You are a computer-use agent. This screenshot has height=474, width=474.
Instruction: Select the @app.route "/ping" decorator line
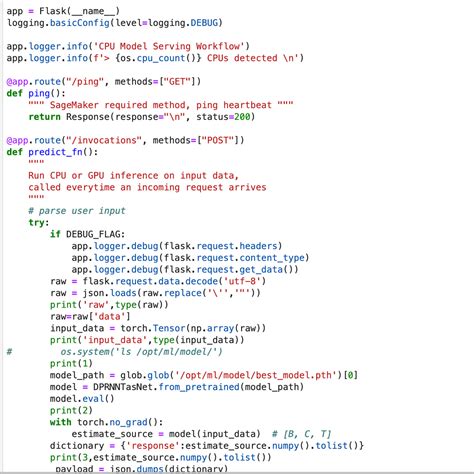coord(104,82)
